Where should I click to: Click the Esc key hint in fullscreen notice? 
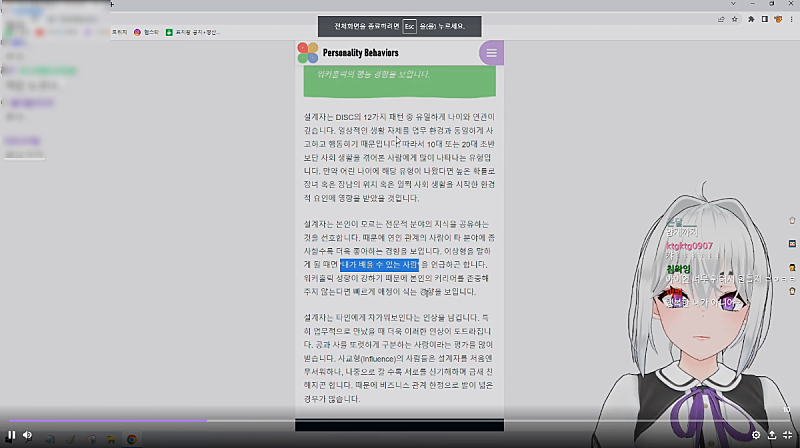[x=409, y=26]
